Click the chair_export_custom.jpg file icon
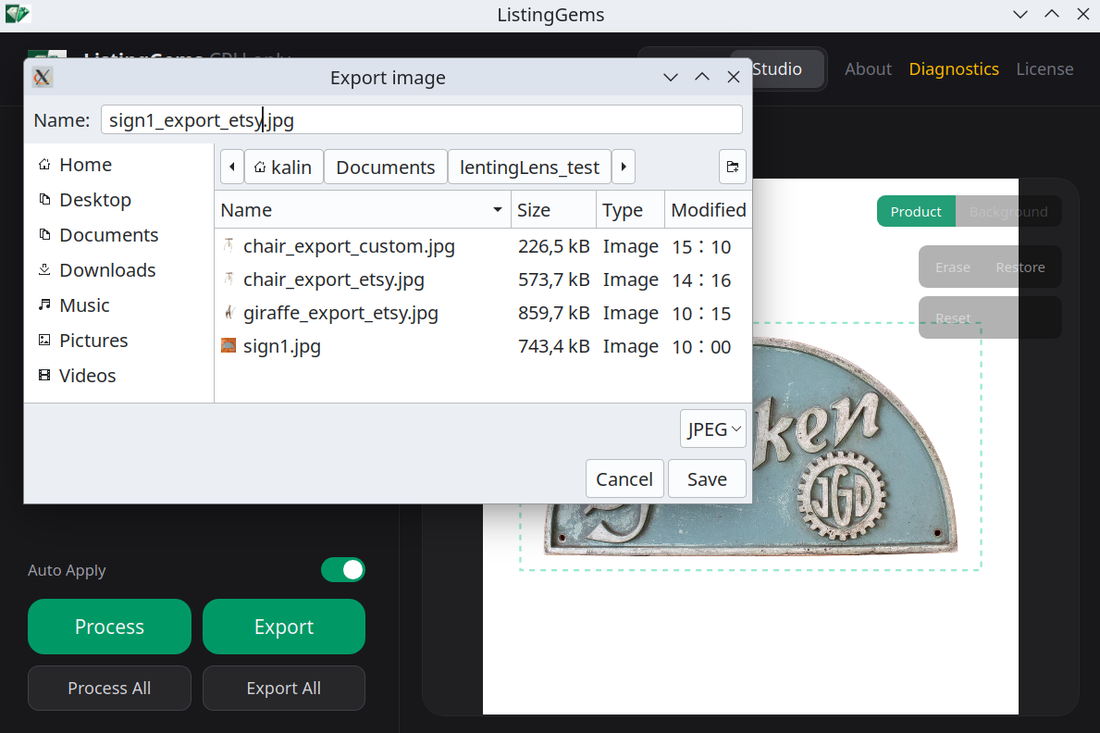Image resolution: width=1100 pixels, height=733 pixels. [229, 246]
